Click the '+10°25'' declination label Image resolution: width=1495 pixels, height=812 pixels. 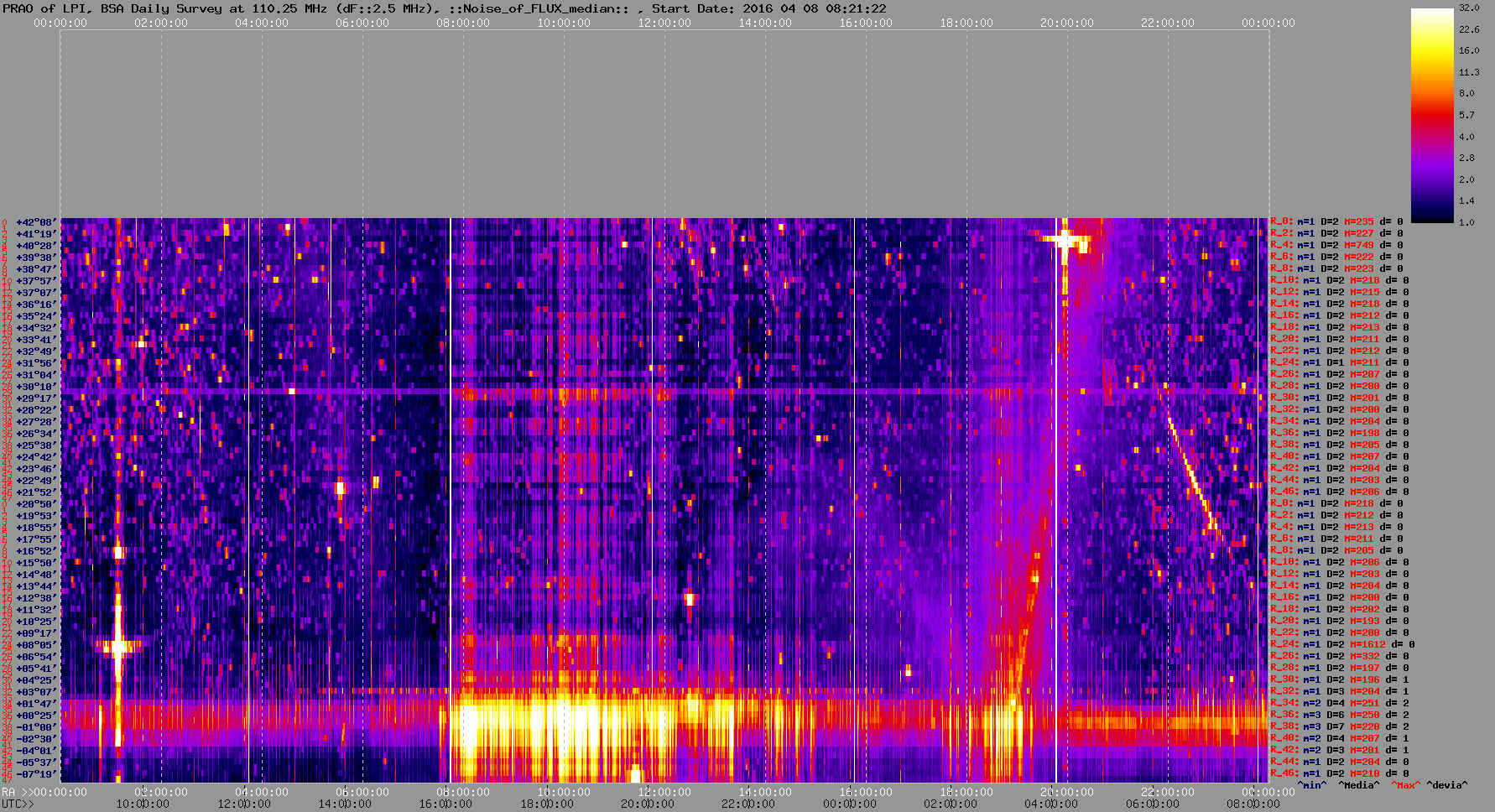tap(37, 622)
